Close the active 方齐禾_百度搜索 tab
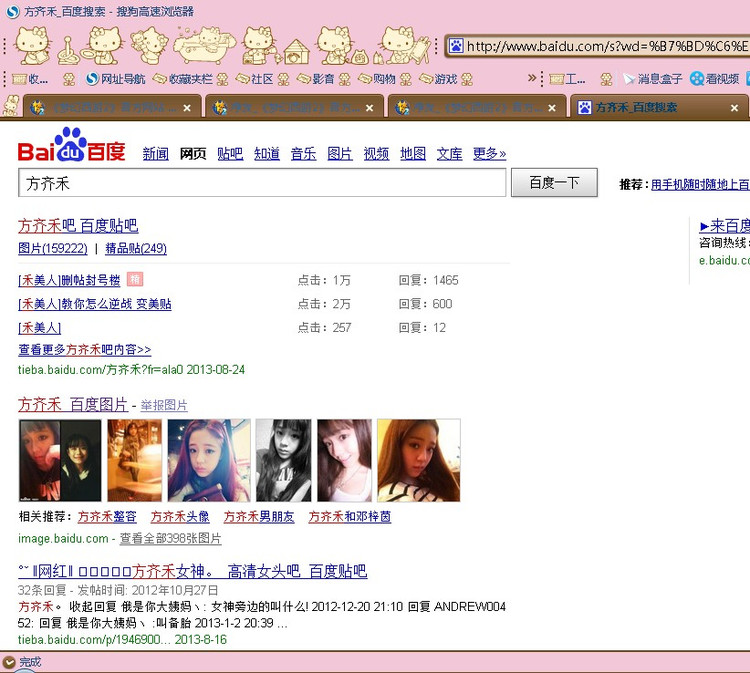This screenshot has width=750, height=673. coord(734,108)
